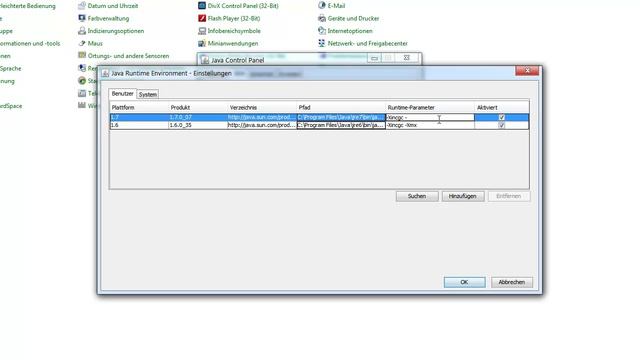Open the 'ormationen und -tools' link

(x=30, y=43)
